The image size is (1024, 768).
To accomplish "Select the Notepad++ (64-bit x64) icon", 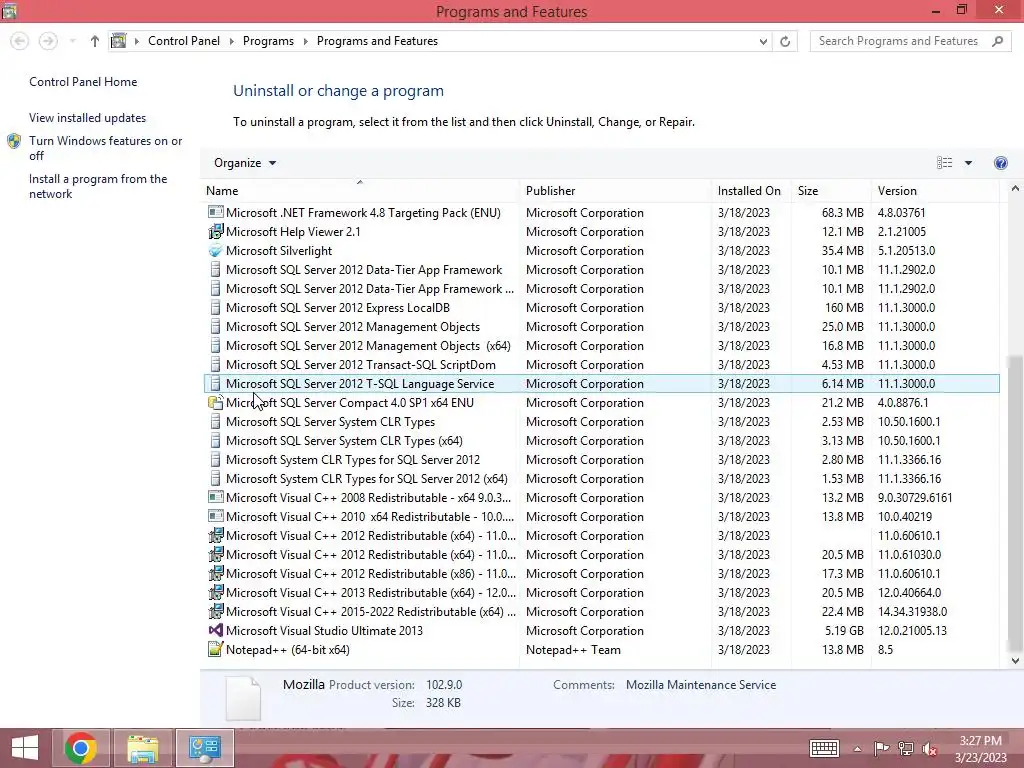I will pos(215,650).
